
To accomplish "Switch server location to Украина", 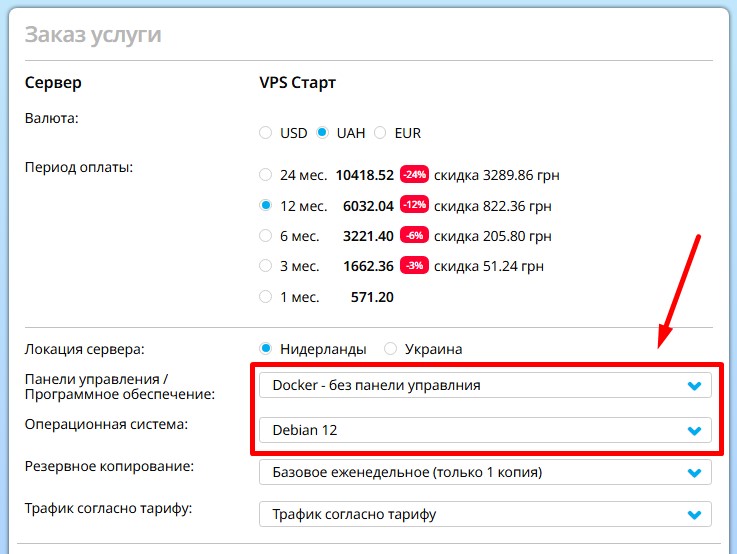I will click(390, 349).
